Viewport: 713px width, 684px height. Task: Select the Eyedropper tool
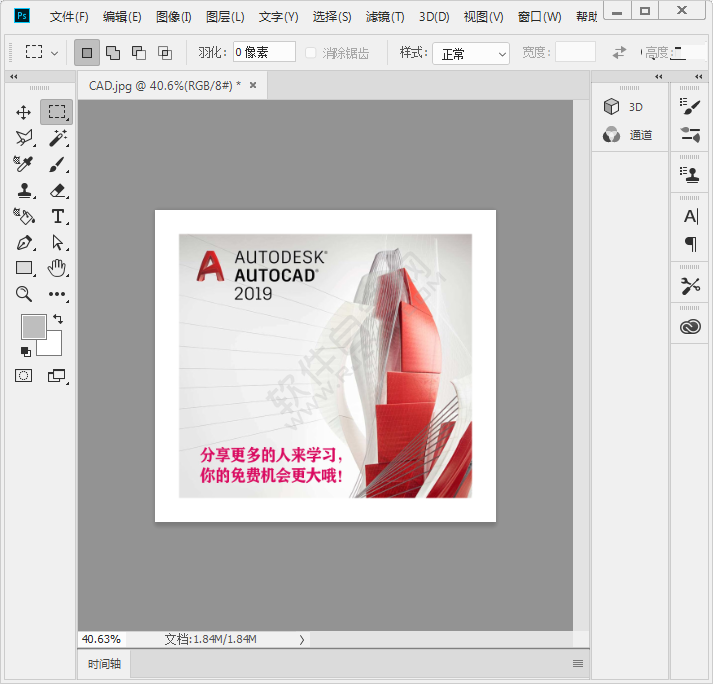click(x=23, y=164)
